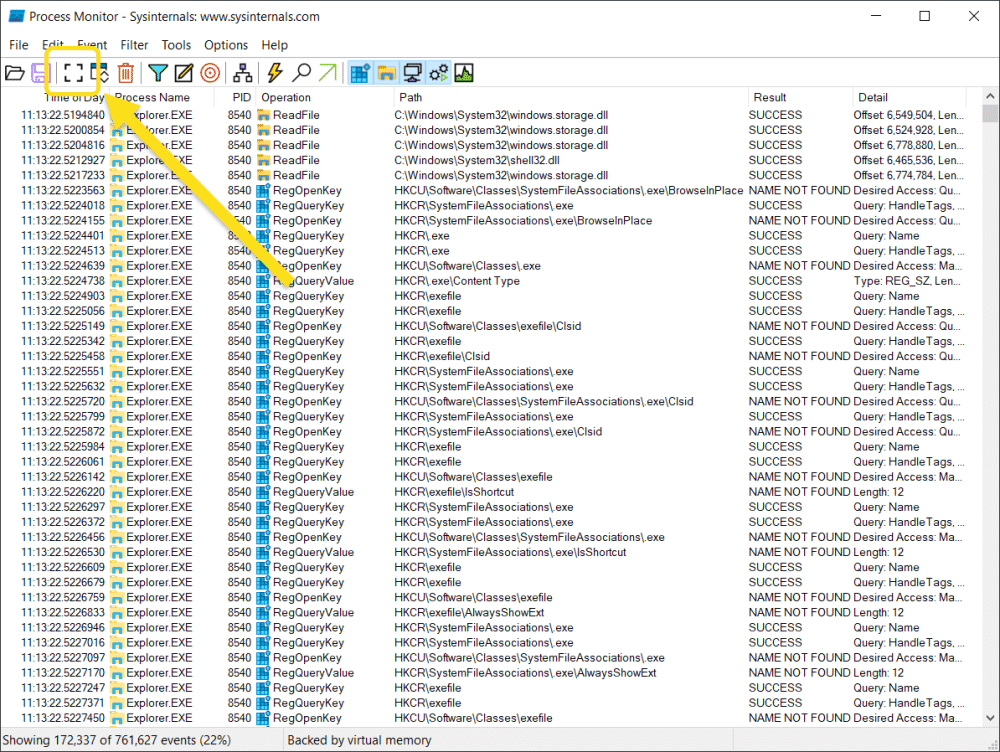
Task: Click the PID column header
Action: coord(235,98)
